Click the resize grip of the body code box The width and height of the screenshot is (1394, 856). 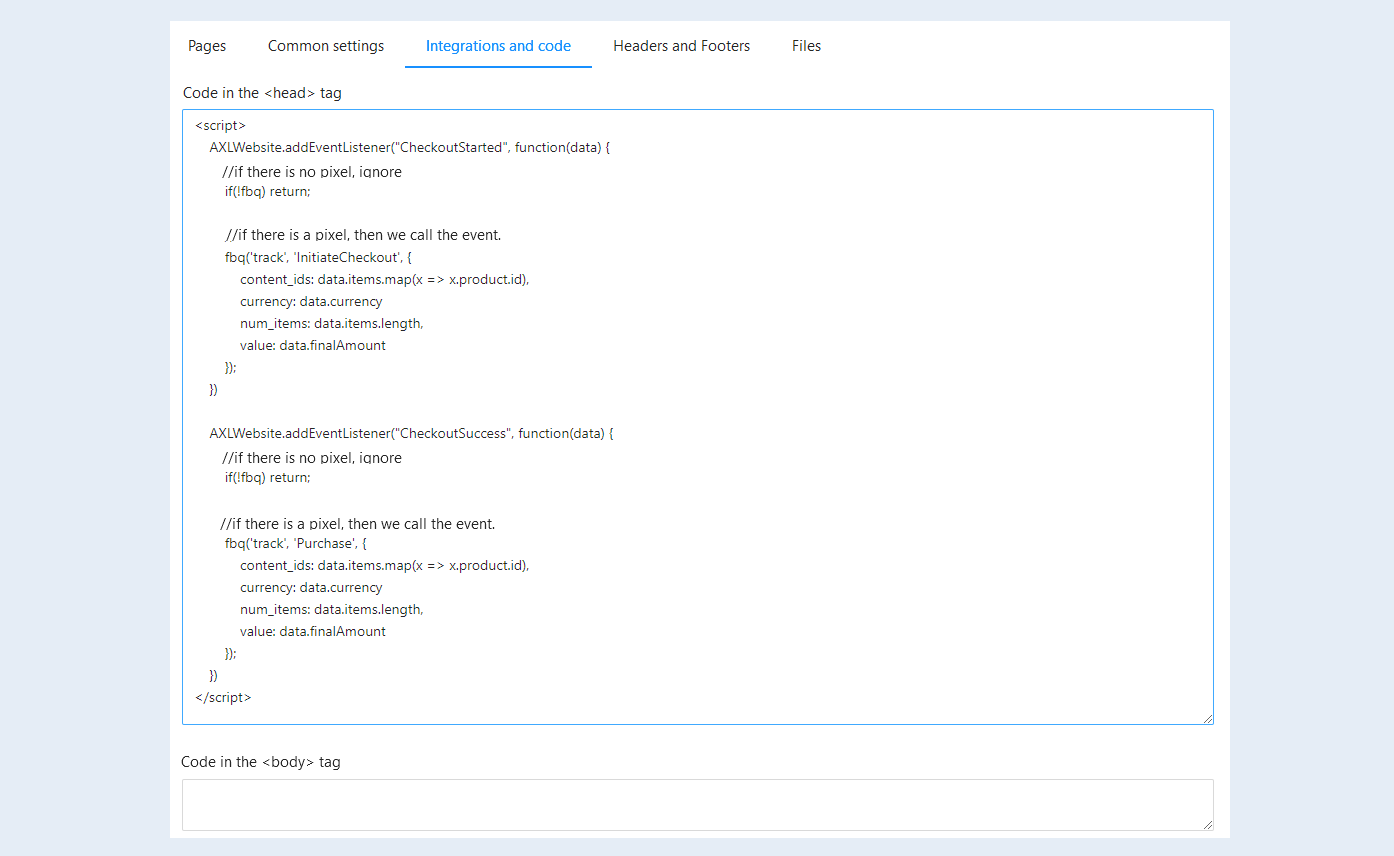(1208, 824)
